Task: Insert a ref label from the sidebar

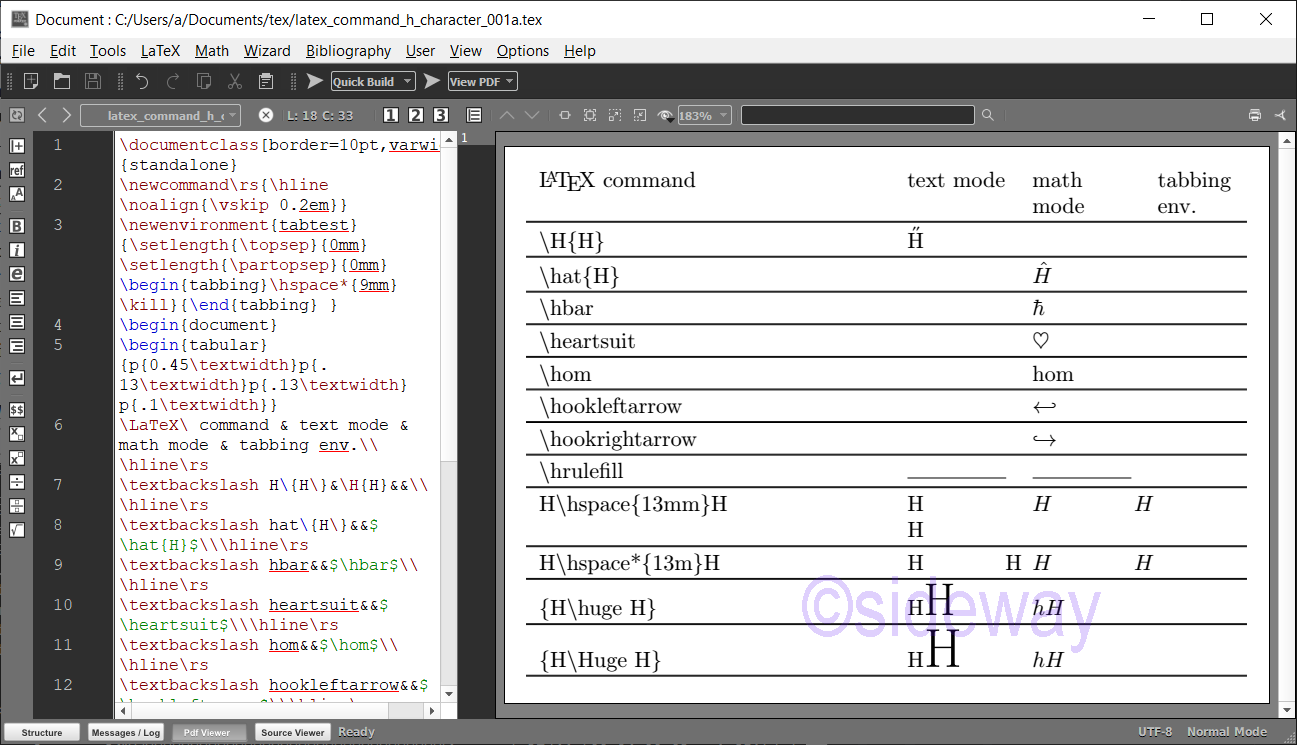Action: [16, 170]
